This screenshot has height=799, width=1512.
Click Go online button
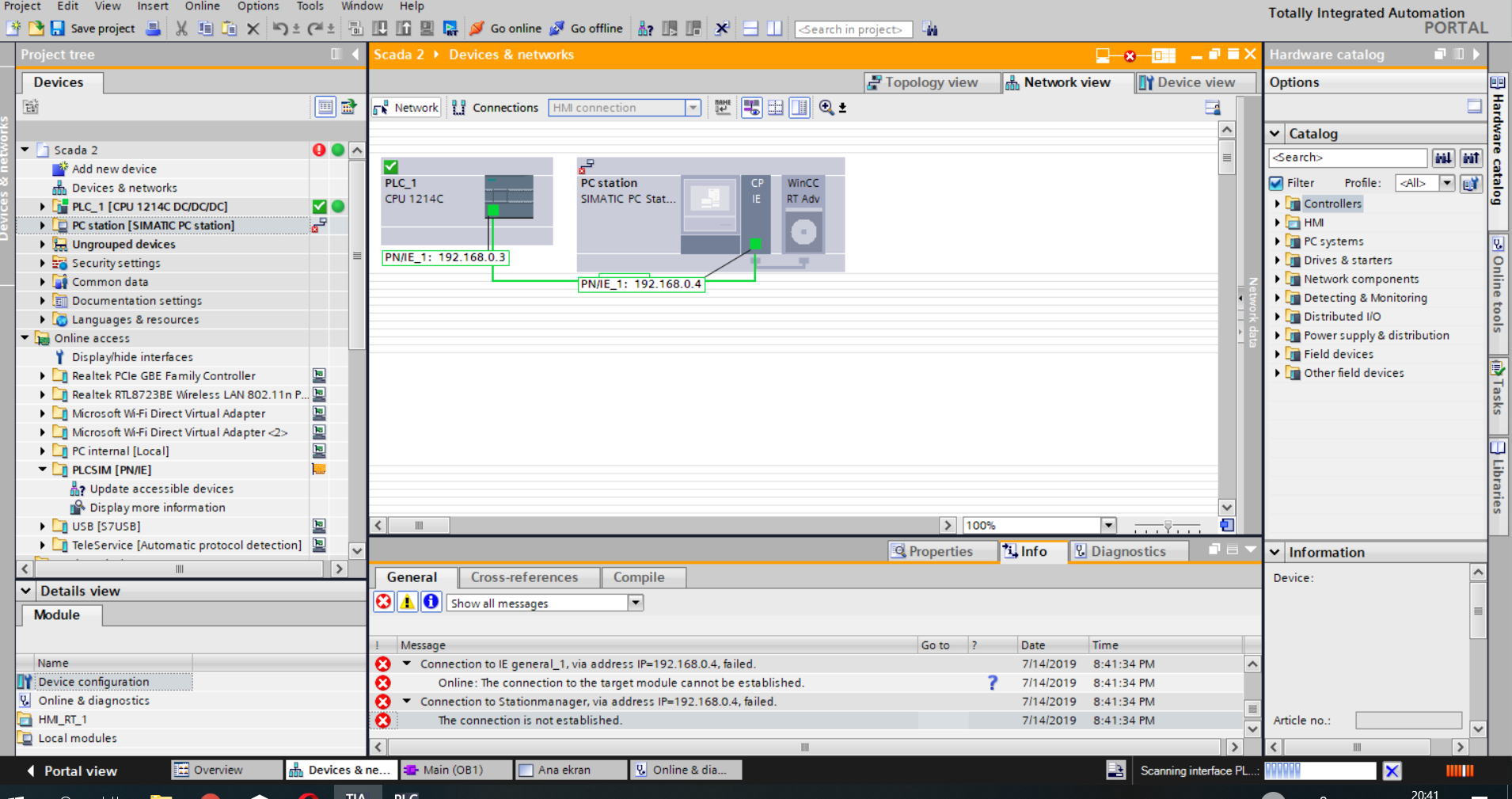click(506, 29)
